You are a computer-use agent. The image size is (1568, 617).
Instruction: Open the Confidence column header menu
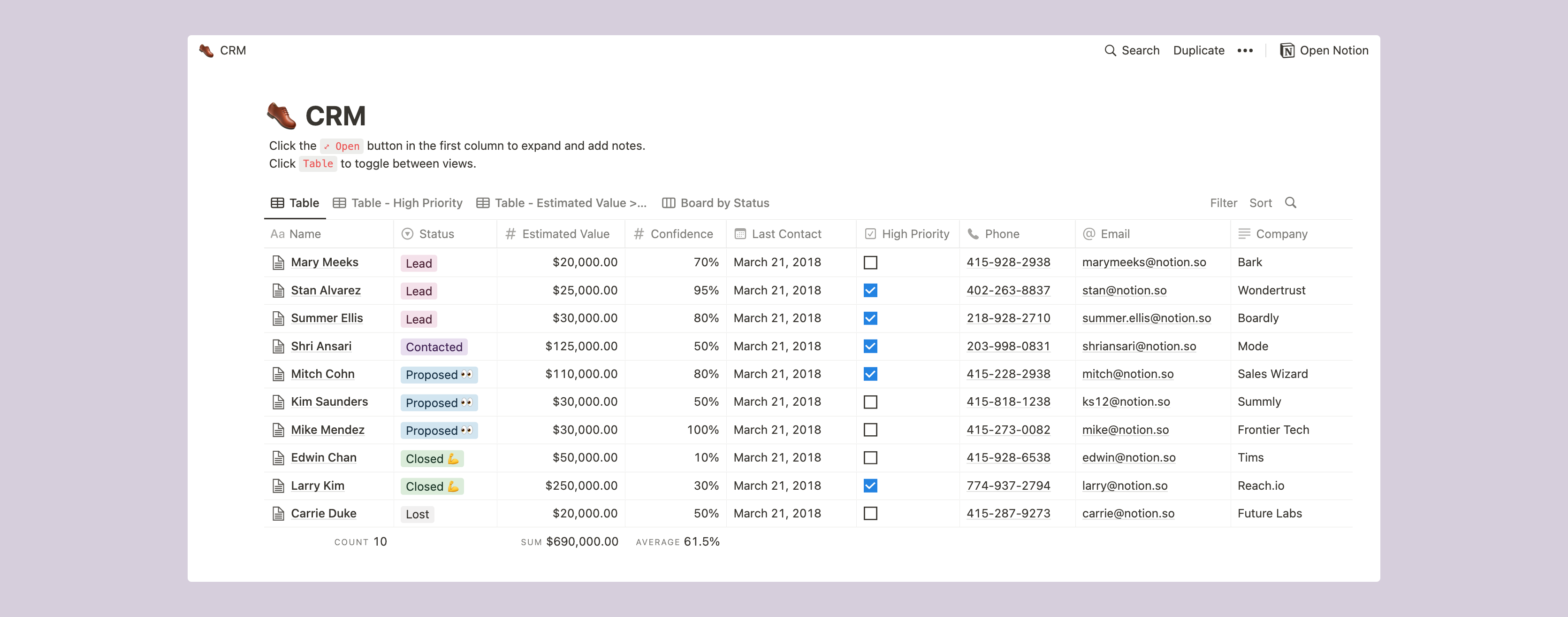tap(676, 234)
